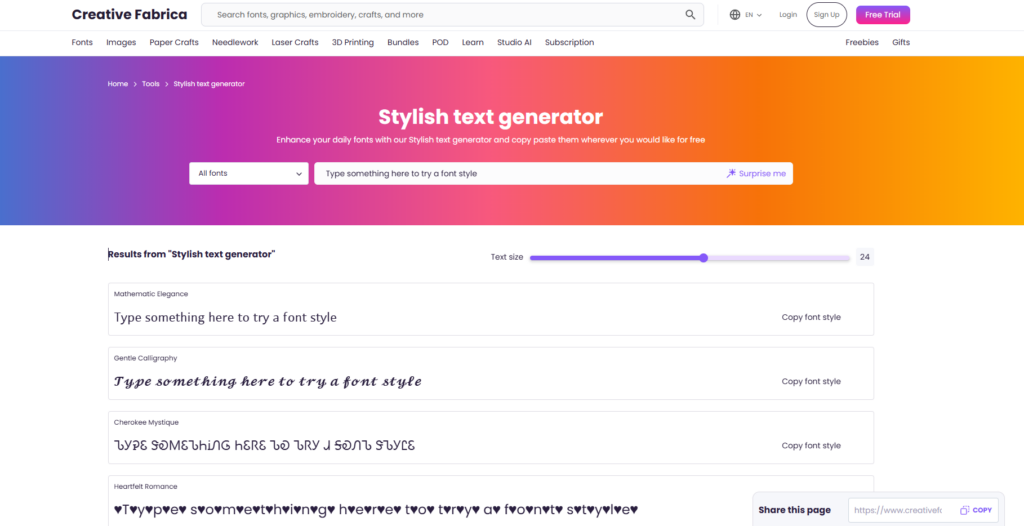Click the globe language icon
The image size is (1024, 526).
click(735, 14)
